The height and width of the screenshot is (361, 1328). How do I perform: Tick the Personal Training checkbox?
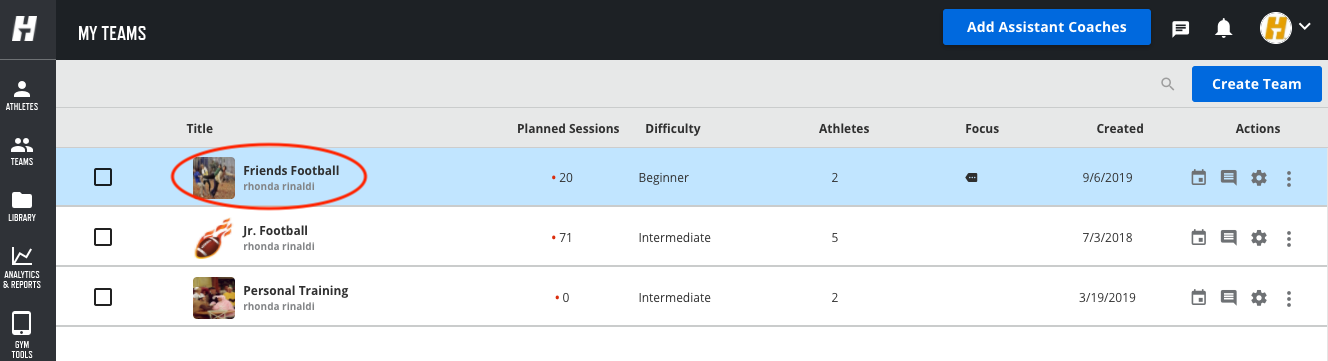click(x=103, y=297)
